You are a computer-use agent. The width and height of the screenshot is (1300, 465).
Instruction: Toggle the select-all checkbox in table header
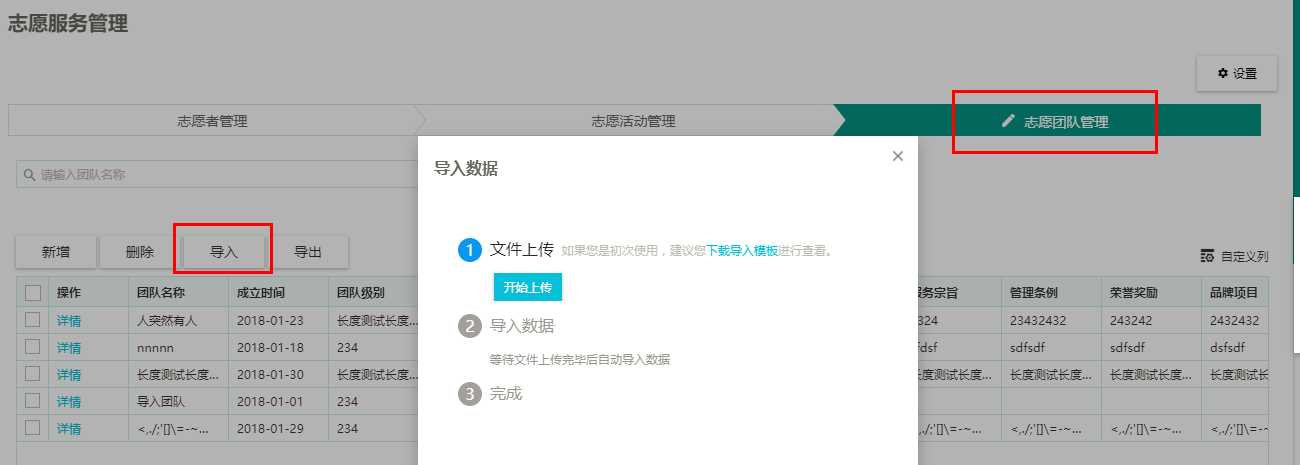(x=33, y=293)
